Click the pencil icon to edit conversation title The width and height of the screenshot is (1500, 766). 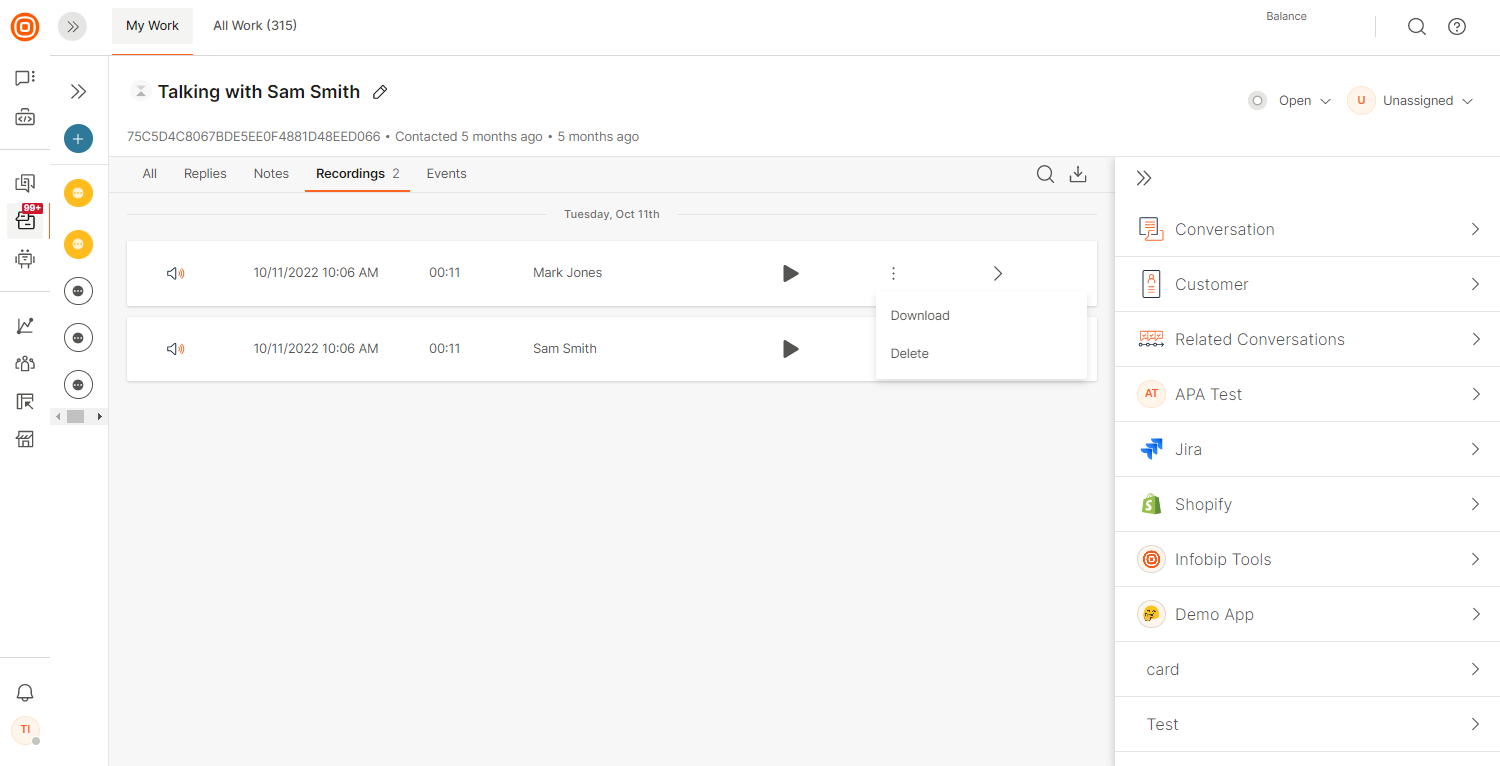(x=380, y=92)
